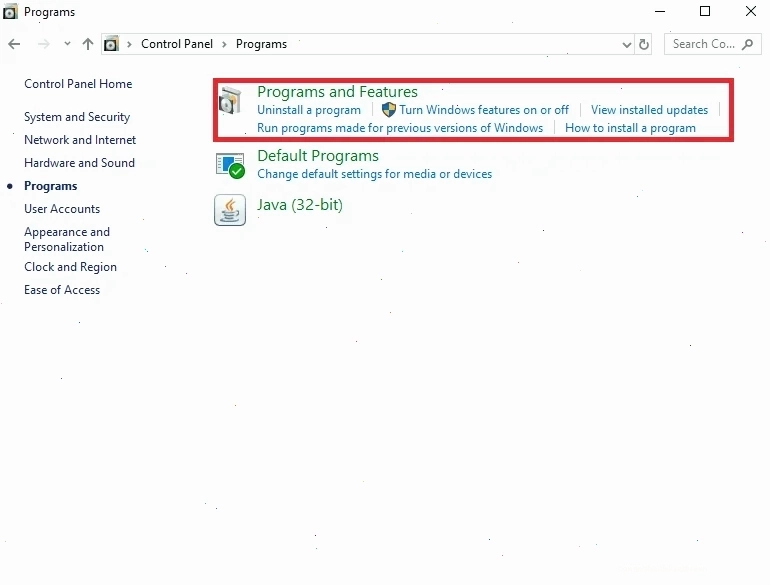Open the Programs and Features heading

pyautogui.click(x=337, y=92)
